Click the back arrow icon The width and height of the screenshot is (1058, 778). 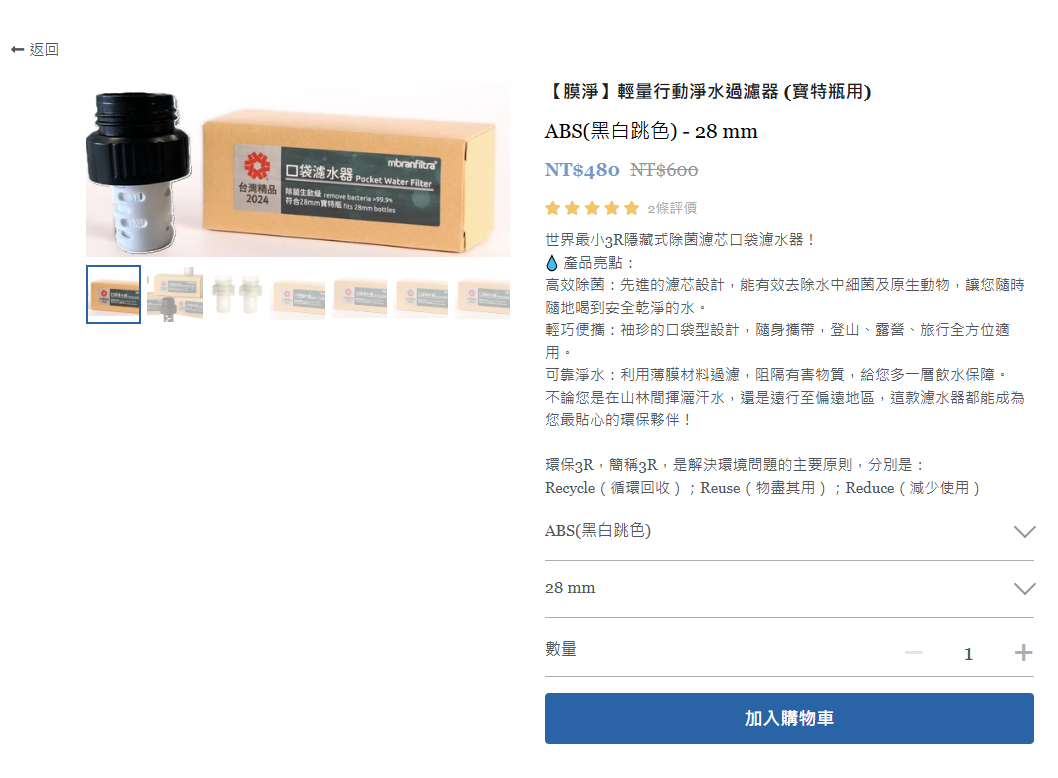18,49
